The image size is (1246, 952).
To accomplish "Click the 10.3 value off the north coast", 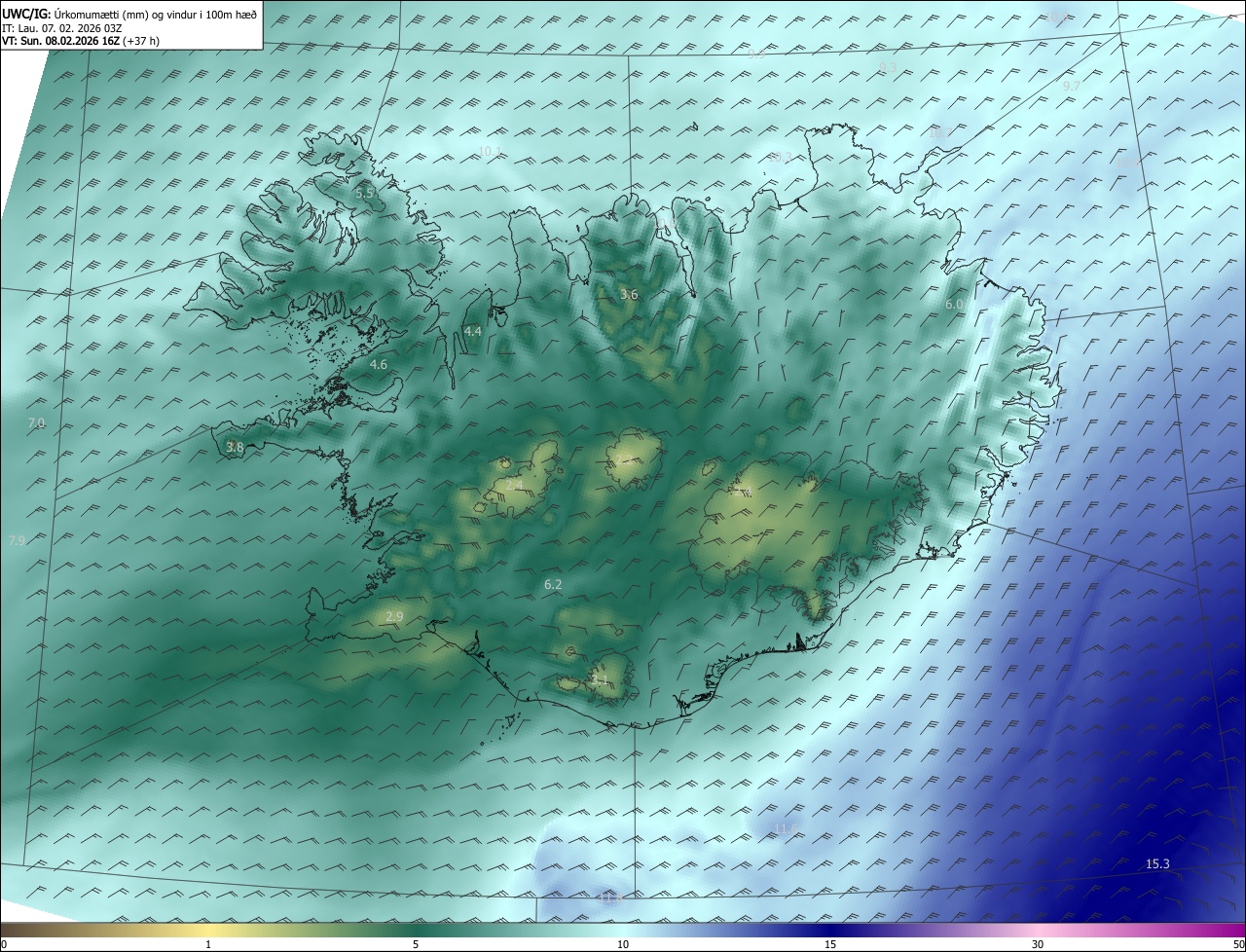I will point(782,157).
